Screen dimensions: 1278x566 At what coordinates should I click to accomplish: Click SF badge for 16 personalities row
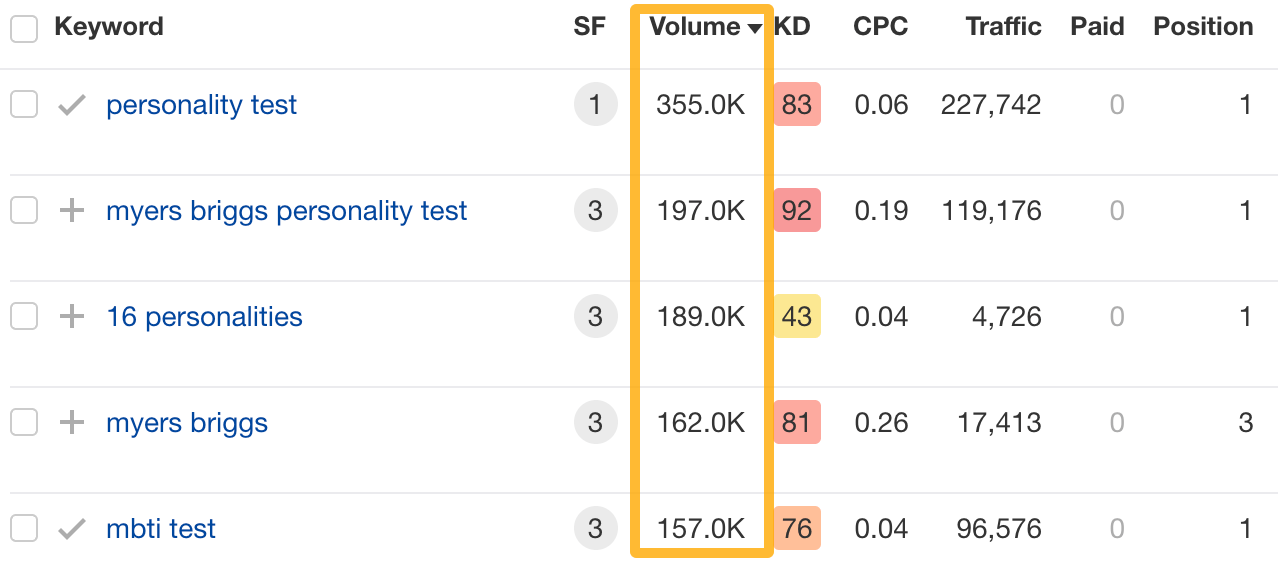(x=595, y=317)
